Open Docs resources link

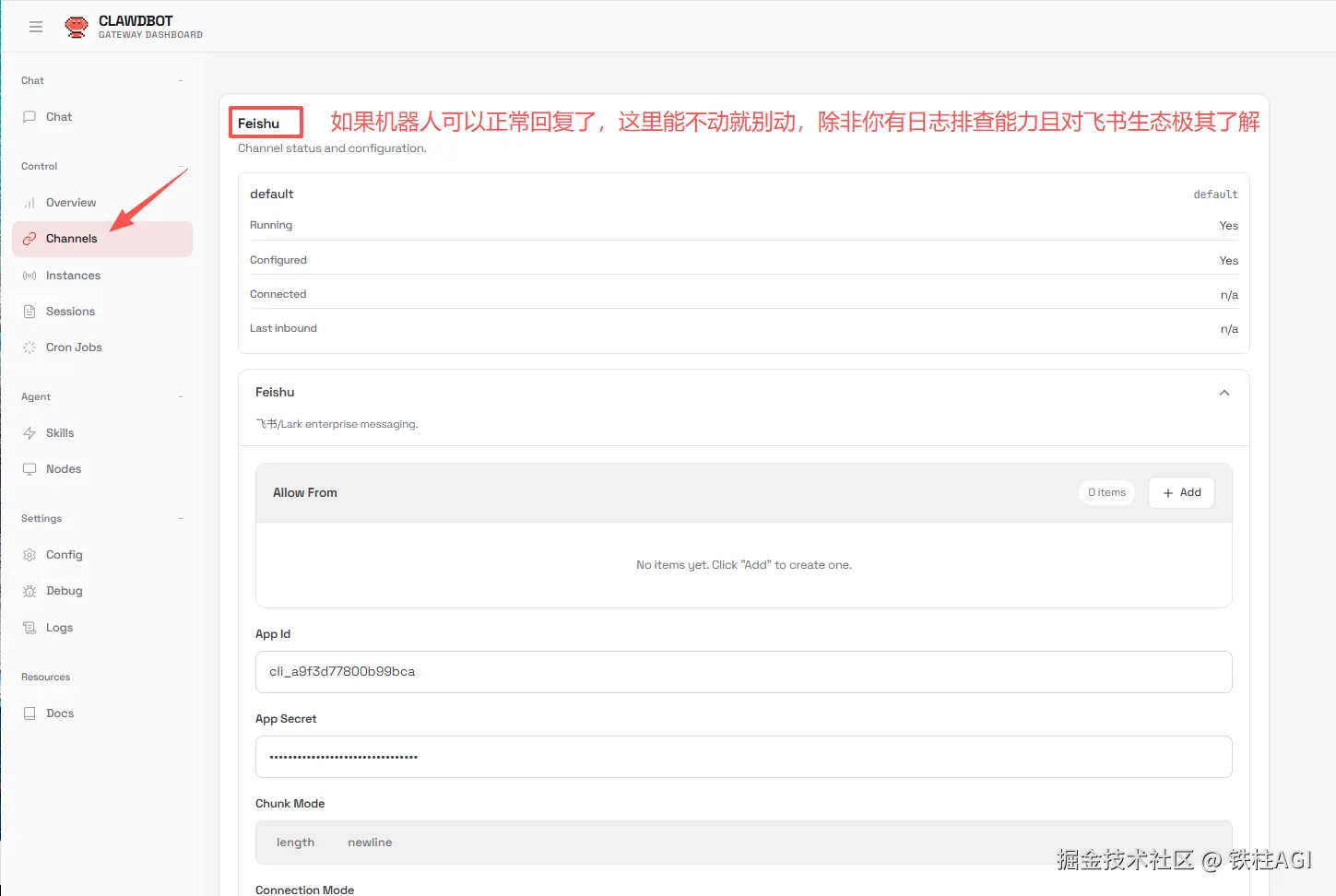[x=102, y=713]
